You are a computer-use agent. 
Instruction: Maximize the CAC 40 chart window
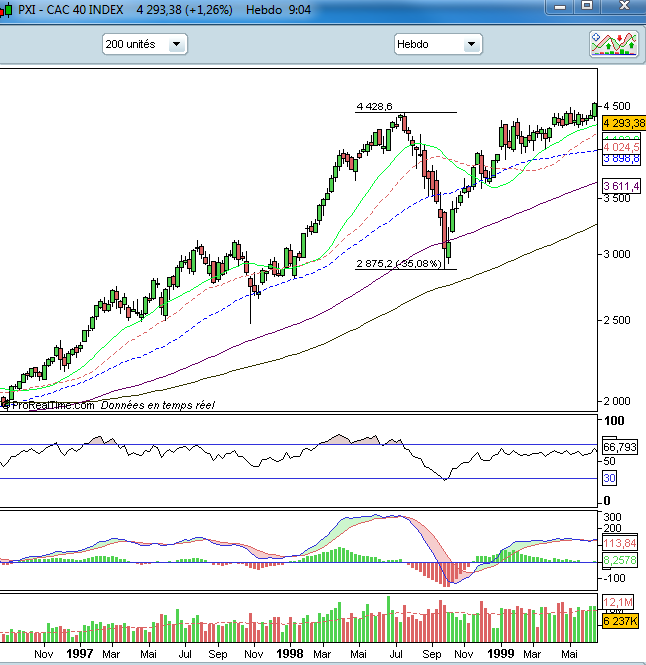(587, 6)
